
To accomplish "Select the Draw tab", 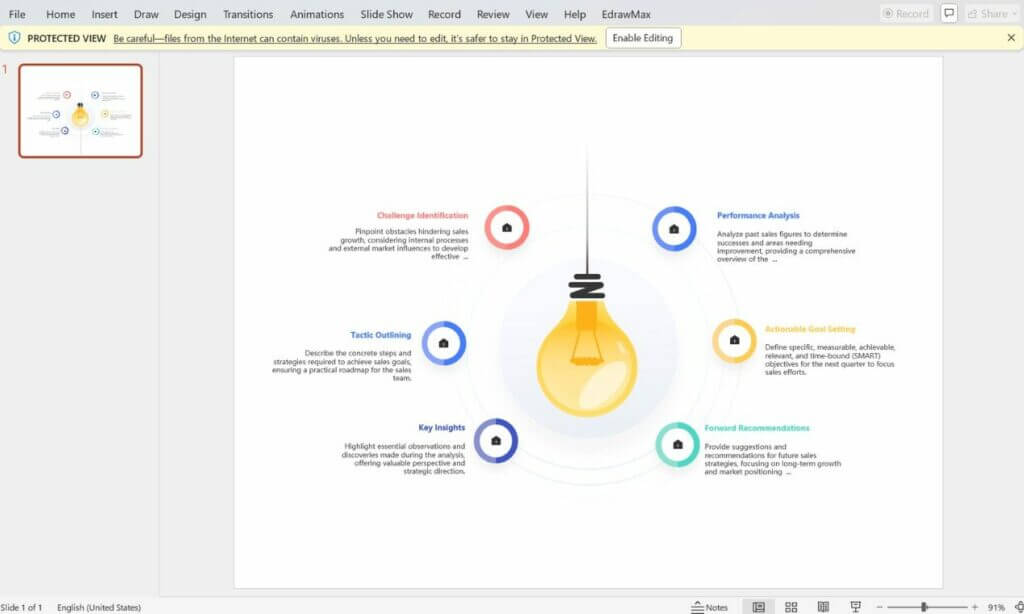I will pos(146,14).
